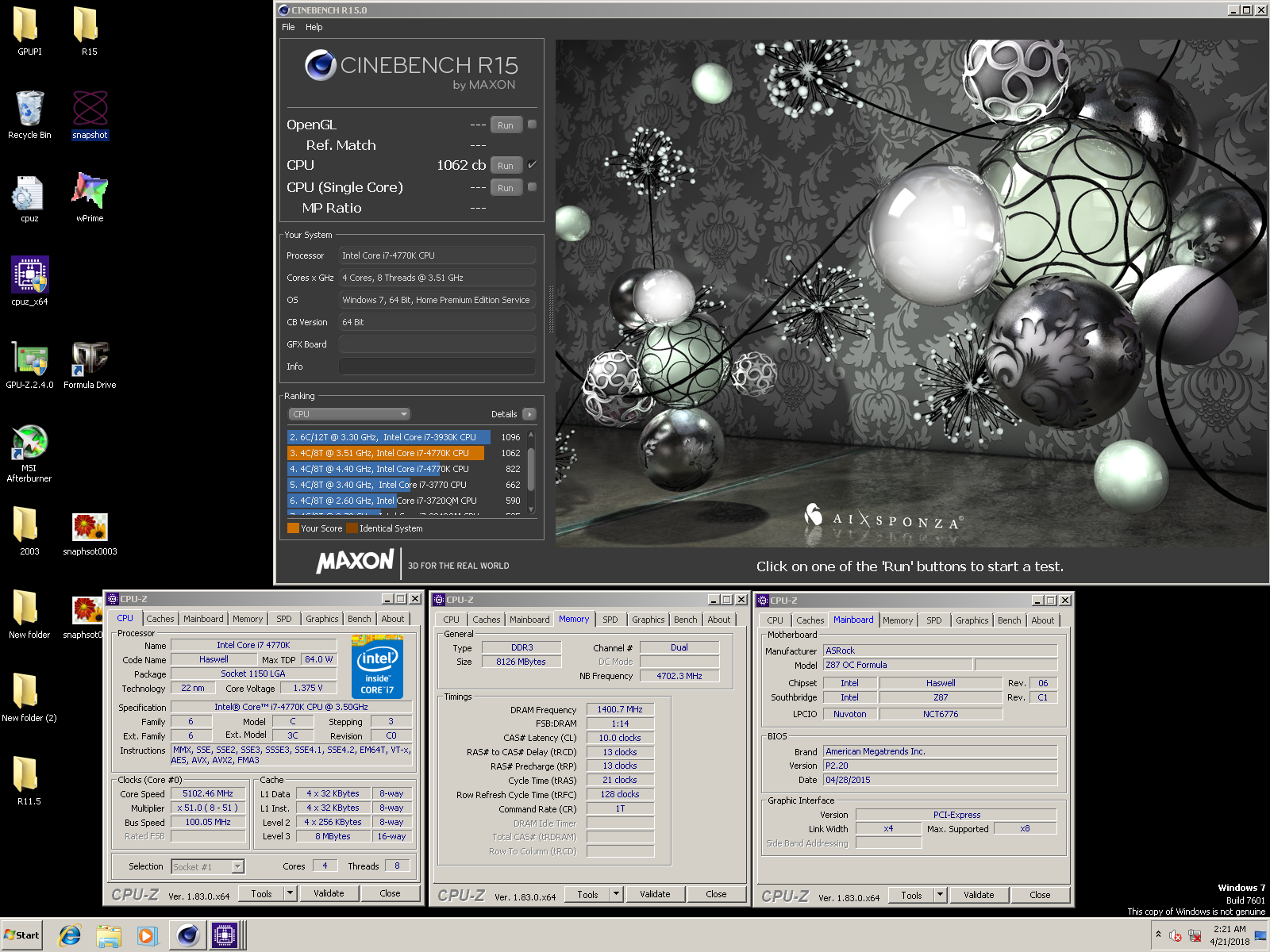The image size is (1270, 952).
Task: Open About tab in middle CPU-Z window
Action: (719, 620)
